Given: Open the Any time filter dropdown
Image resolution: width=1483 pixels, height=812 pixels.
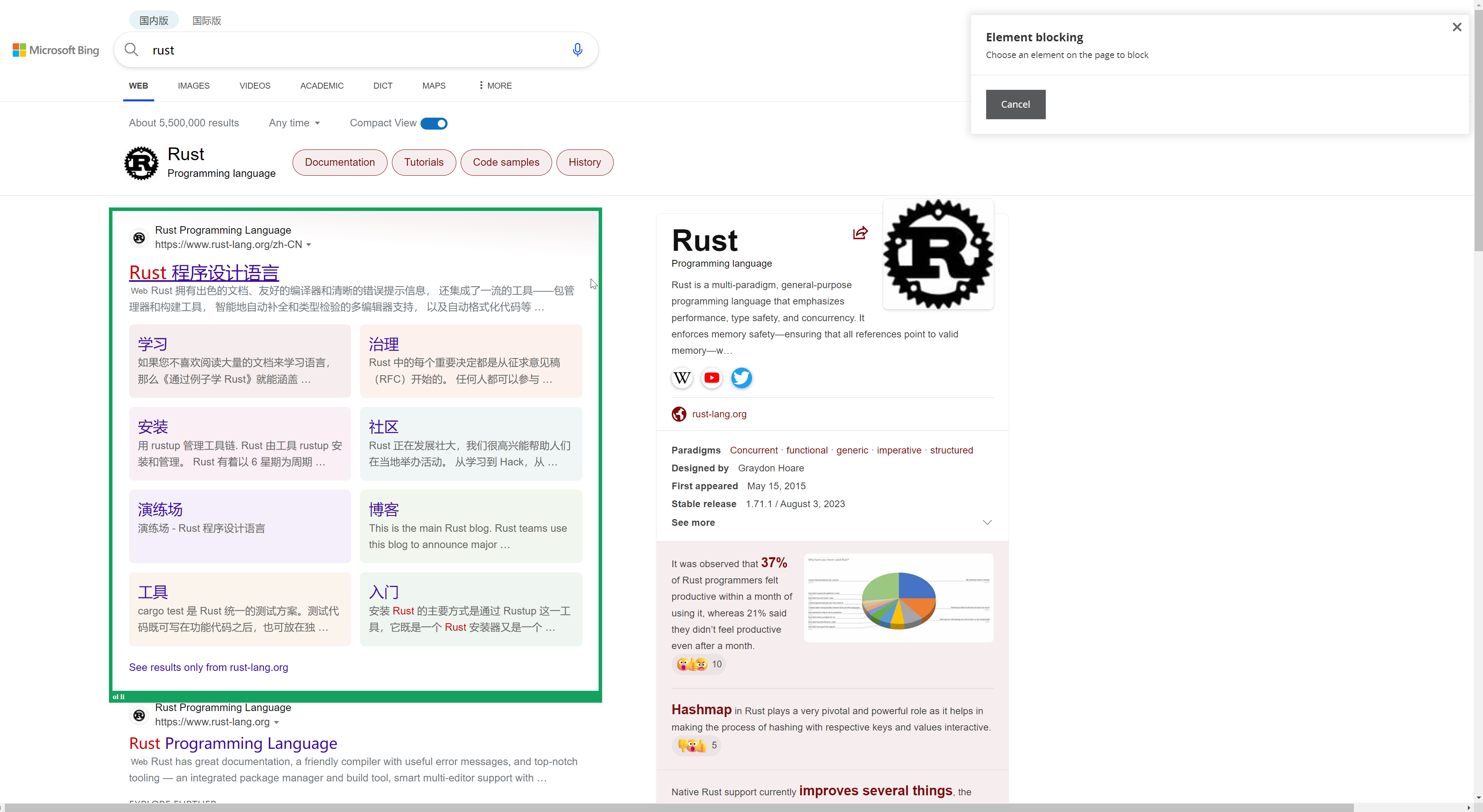Looking at the screenshot, I should tap(294, 122).
